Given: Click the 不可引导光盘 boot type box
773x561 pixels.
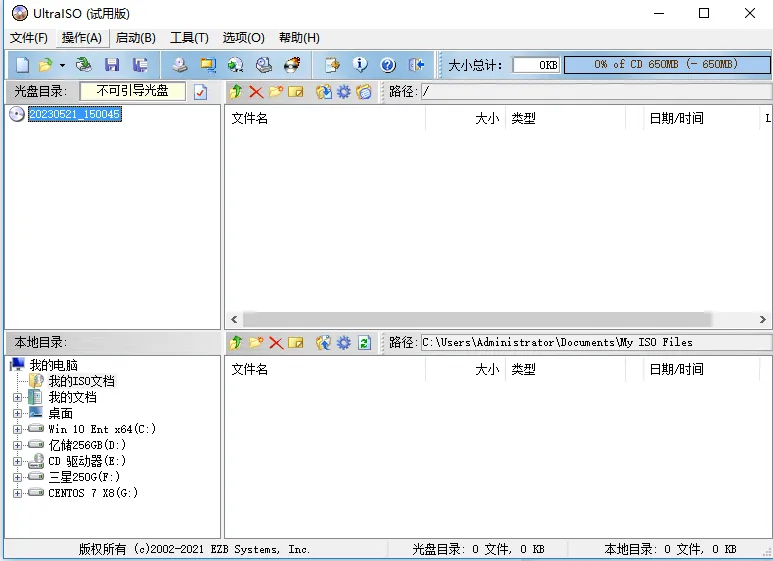Looking at the screenshot, I should 133,91.
